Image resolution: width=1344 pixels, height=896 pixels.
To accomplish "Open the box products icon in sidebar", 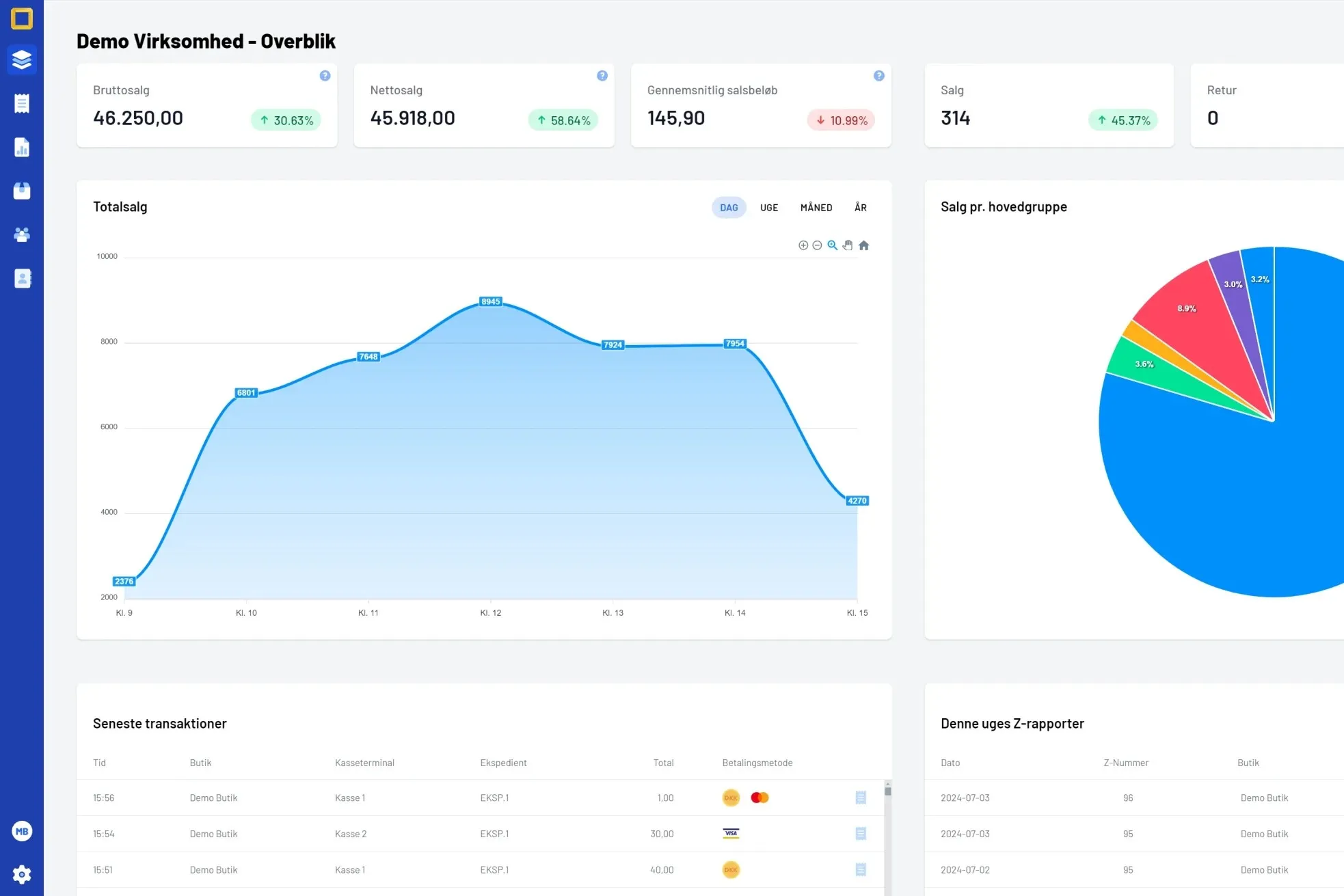I will tap(22, 191).
